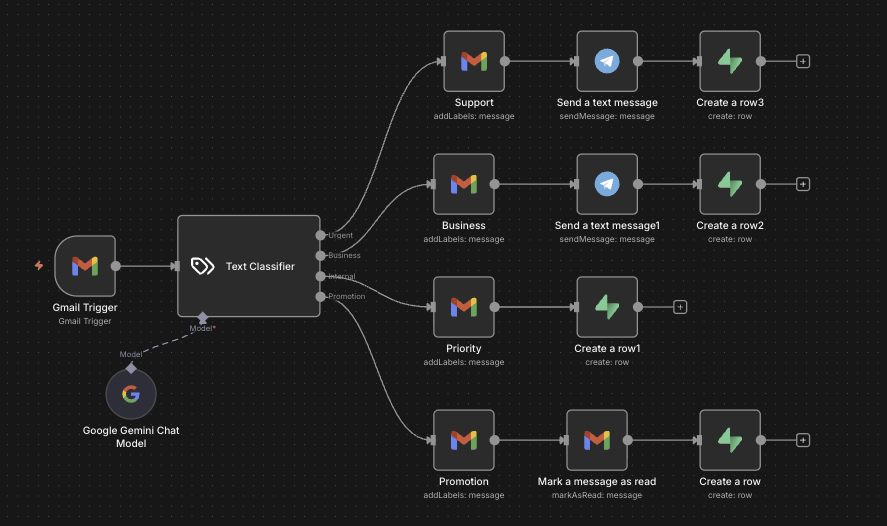The height and width of the screenshot is (526, 887).
Task: Add a node after 'Create a row3'
Action: (803, 61)
